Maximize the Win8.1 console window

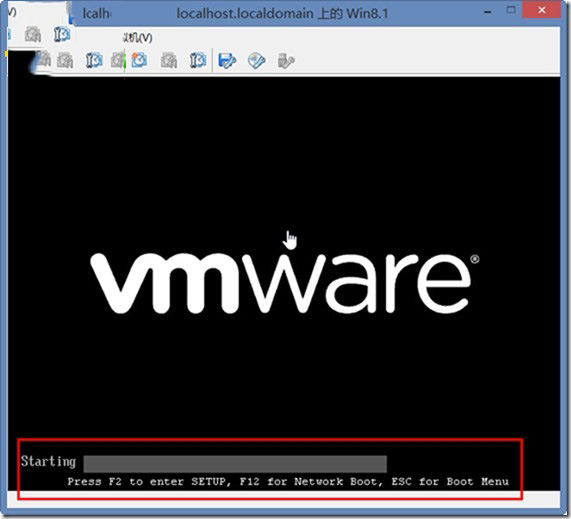tap(511, 10)
